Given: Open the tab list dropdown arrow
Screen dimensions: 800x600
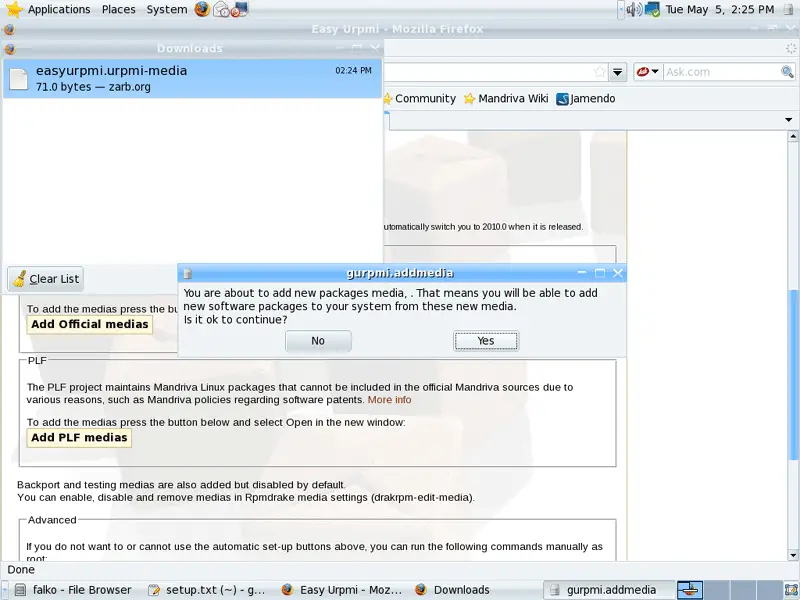Looking at the screenshot, I should [x=788, y=120].
